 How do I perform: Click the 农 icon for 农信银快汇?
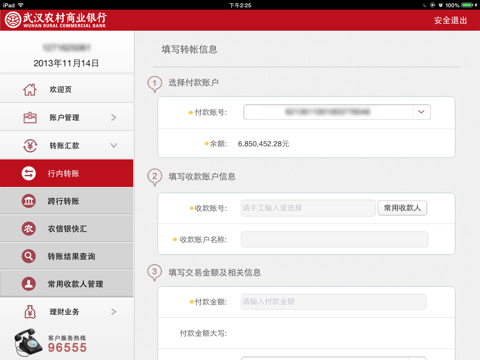(x=29, y=229)
